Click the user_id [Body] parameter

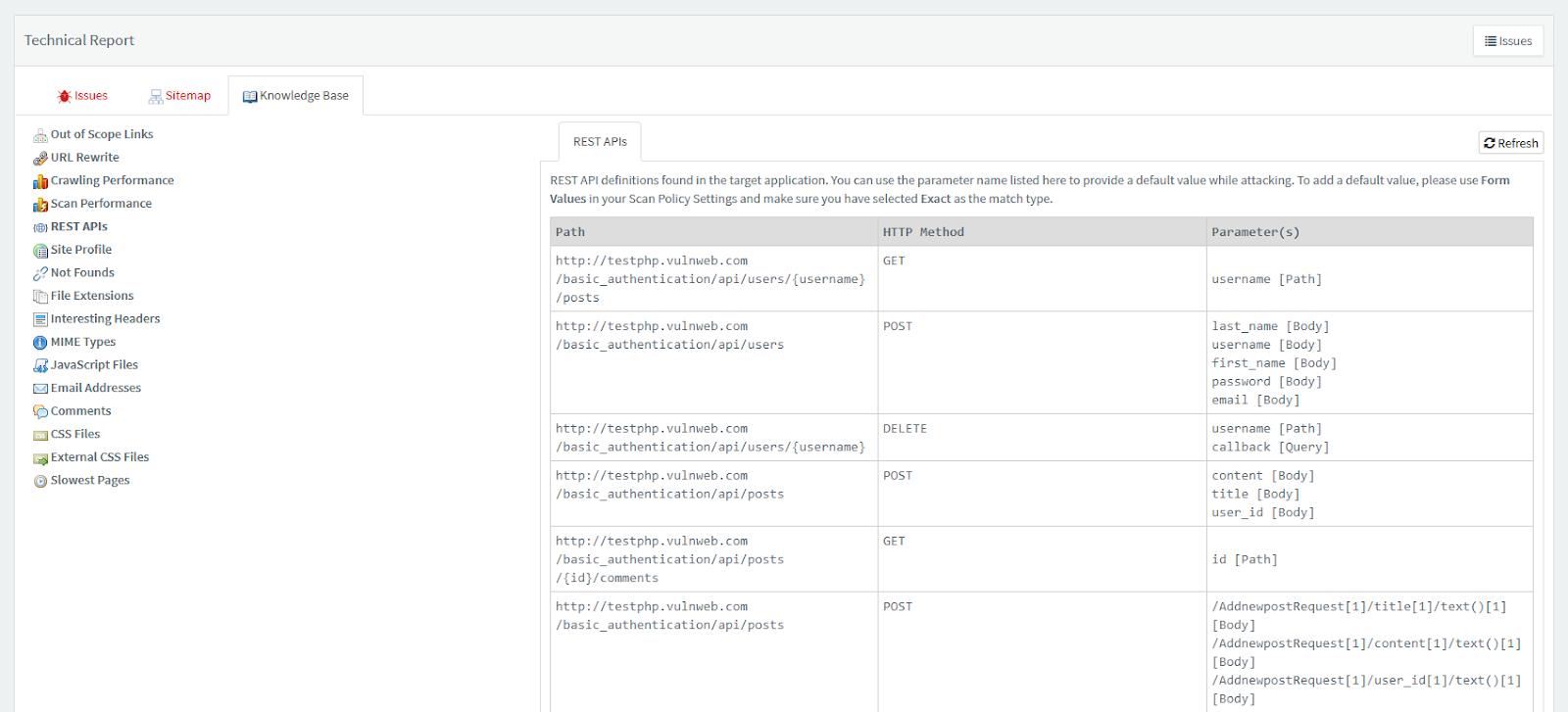click(x=1263, y=513)
